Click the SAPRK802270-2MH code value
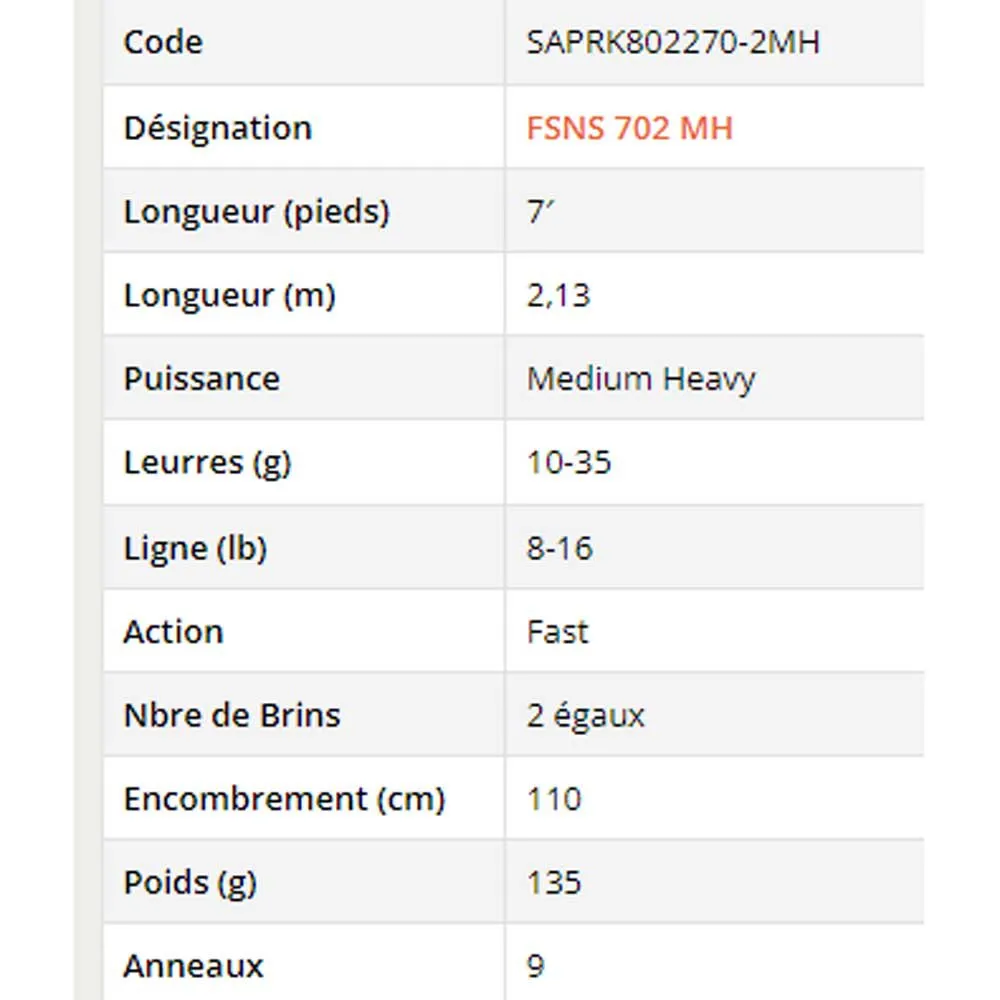 pos(673,42)
